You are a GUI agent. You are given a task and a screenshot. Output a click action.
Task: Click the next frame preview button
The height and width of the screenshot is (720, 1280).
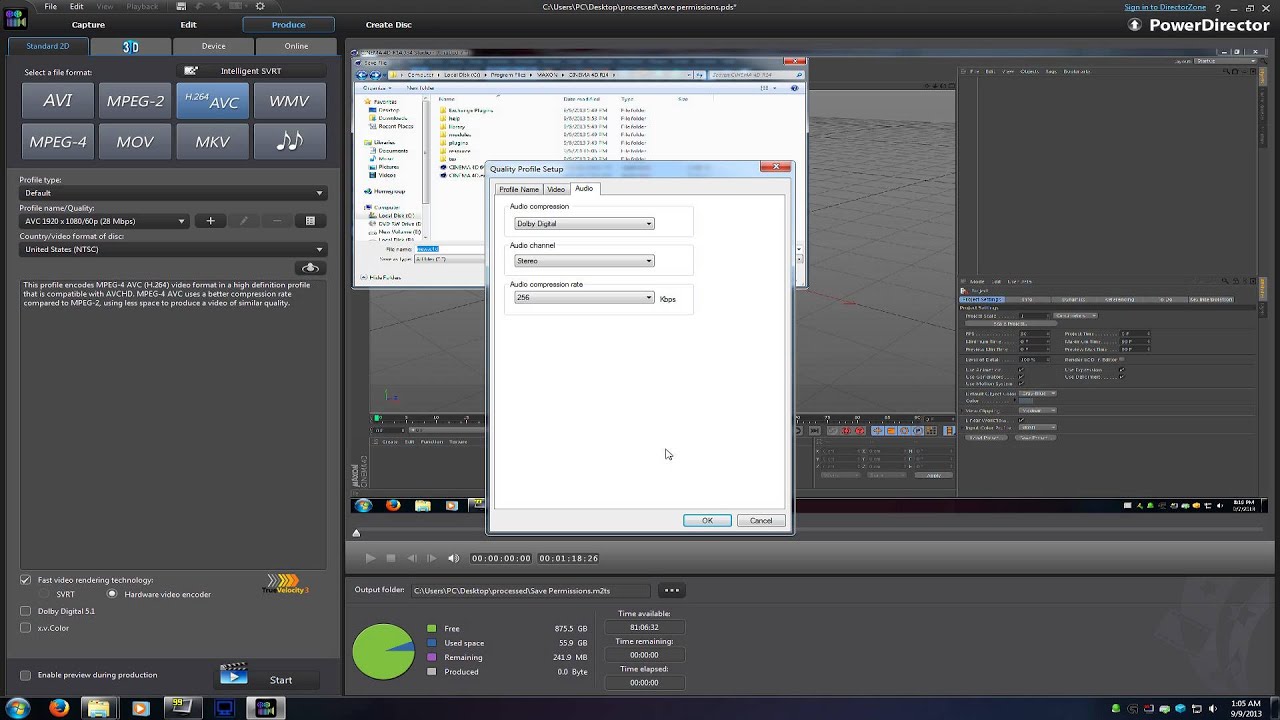pos(431,558)
